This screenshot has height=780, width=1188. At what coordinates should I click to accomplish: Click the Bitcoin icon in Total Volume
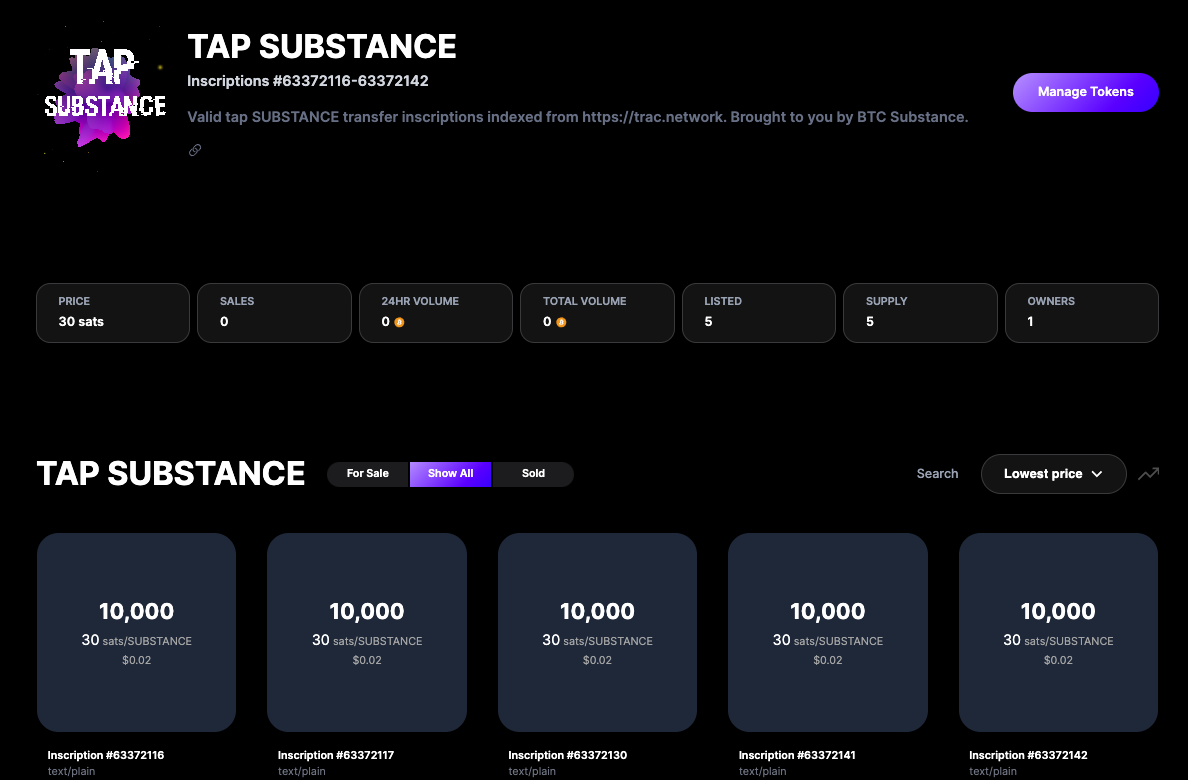(x=561, y=322)
